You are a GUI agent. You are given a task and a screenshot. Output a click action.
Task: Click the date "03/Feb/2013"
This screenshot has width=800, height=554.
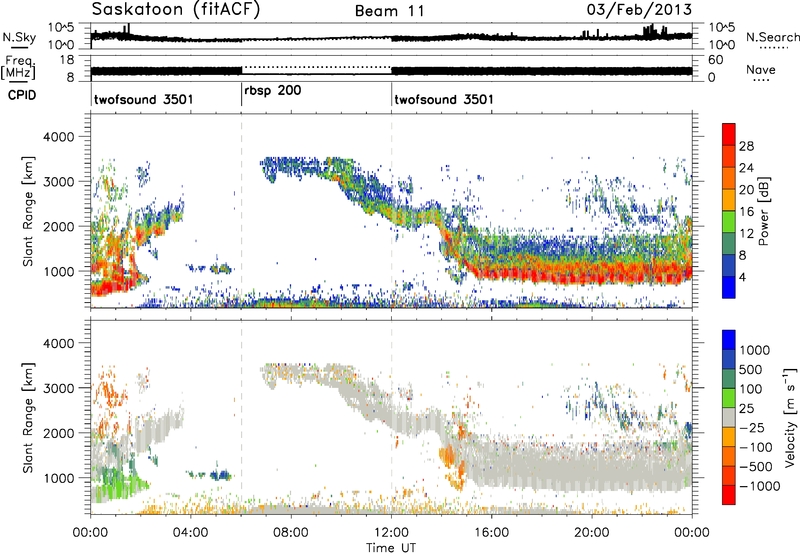point(639,10)
